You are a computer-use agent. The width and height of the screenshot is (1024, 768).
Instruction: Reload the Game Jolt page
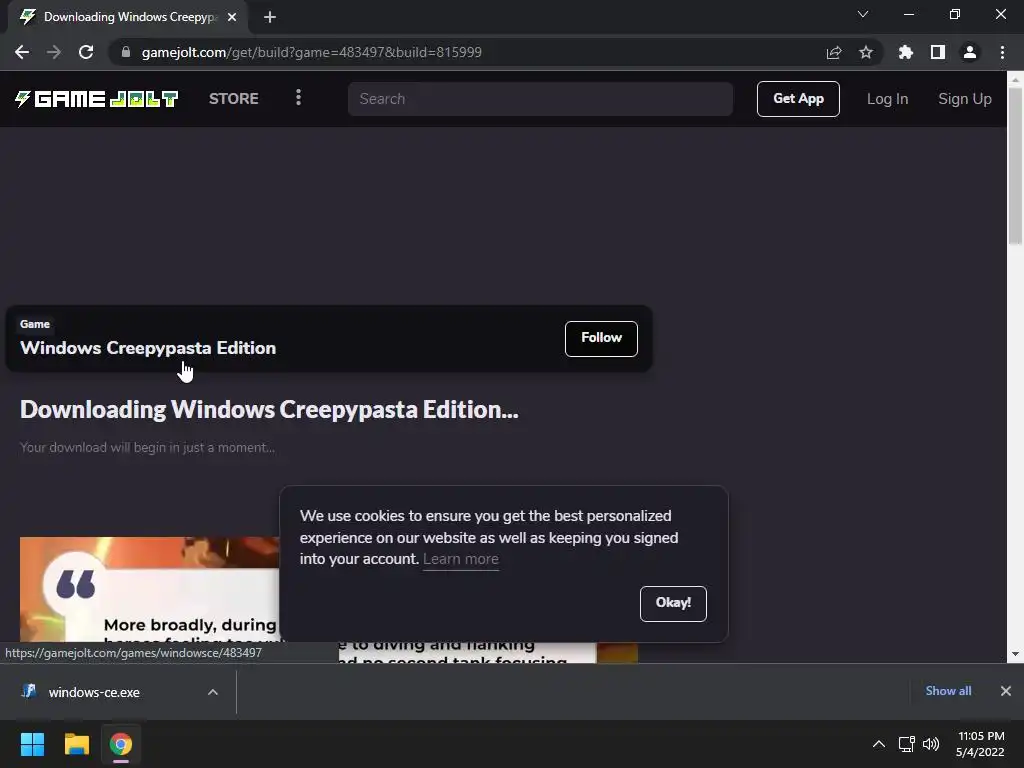(x=86, y=52)
